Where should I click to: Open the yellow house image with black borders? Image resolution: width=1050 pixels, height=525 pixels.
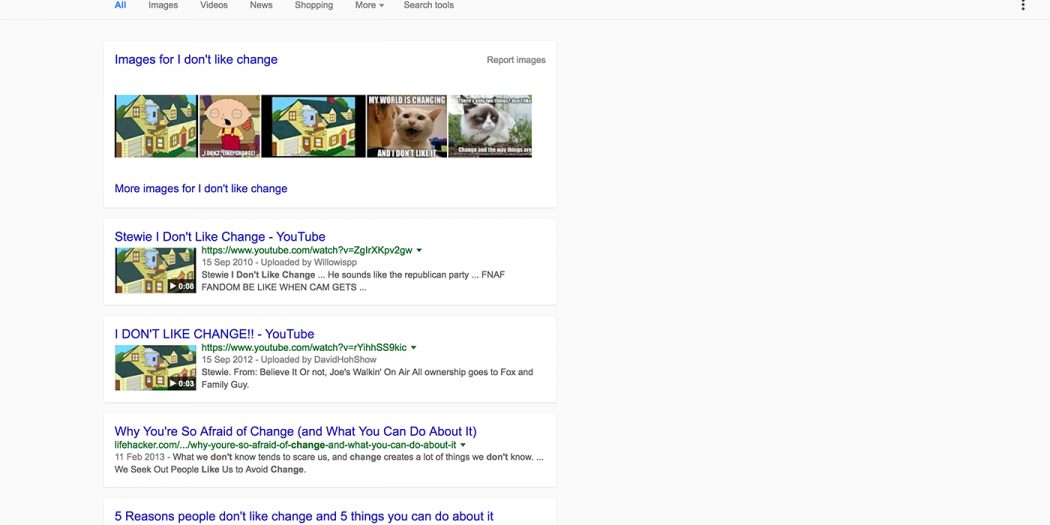pyautogui.click(x=313, y=126)
